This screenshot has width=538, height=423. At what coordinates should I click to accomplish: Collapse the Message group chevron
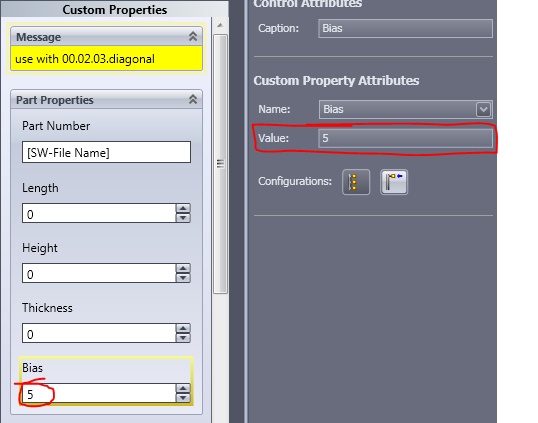193,36
